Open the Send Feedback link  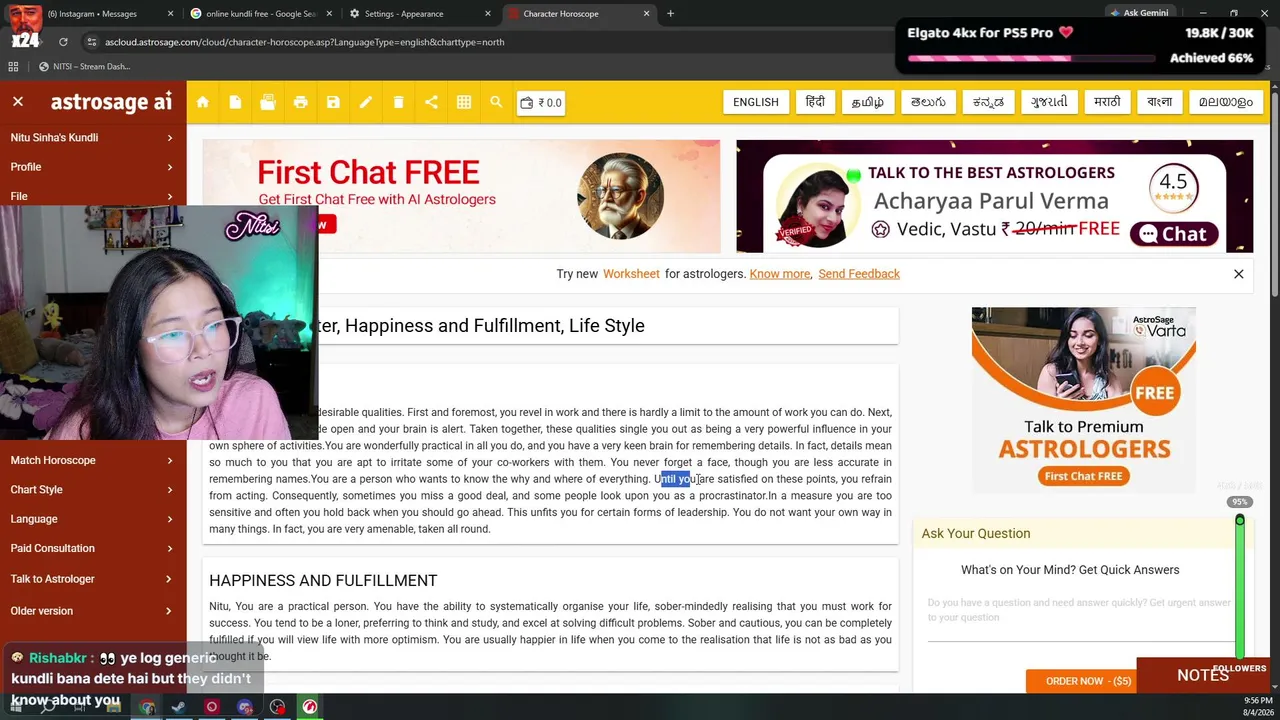point(859,274)
